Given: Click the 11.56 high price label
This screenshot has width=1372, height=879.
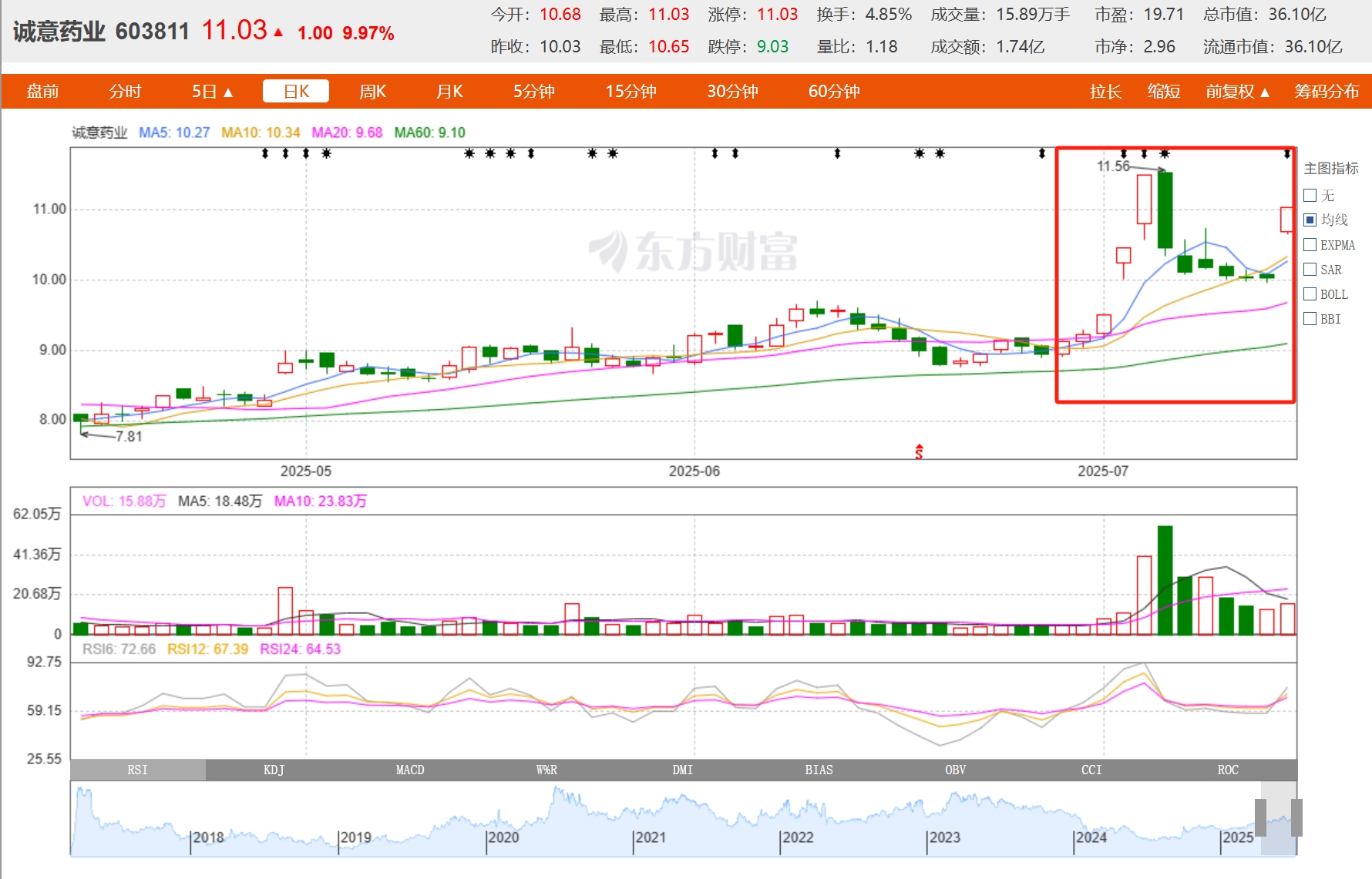Looking at the screenshot, I should tap(1113, 166).
